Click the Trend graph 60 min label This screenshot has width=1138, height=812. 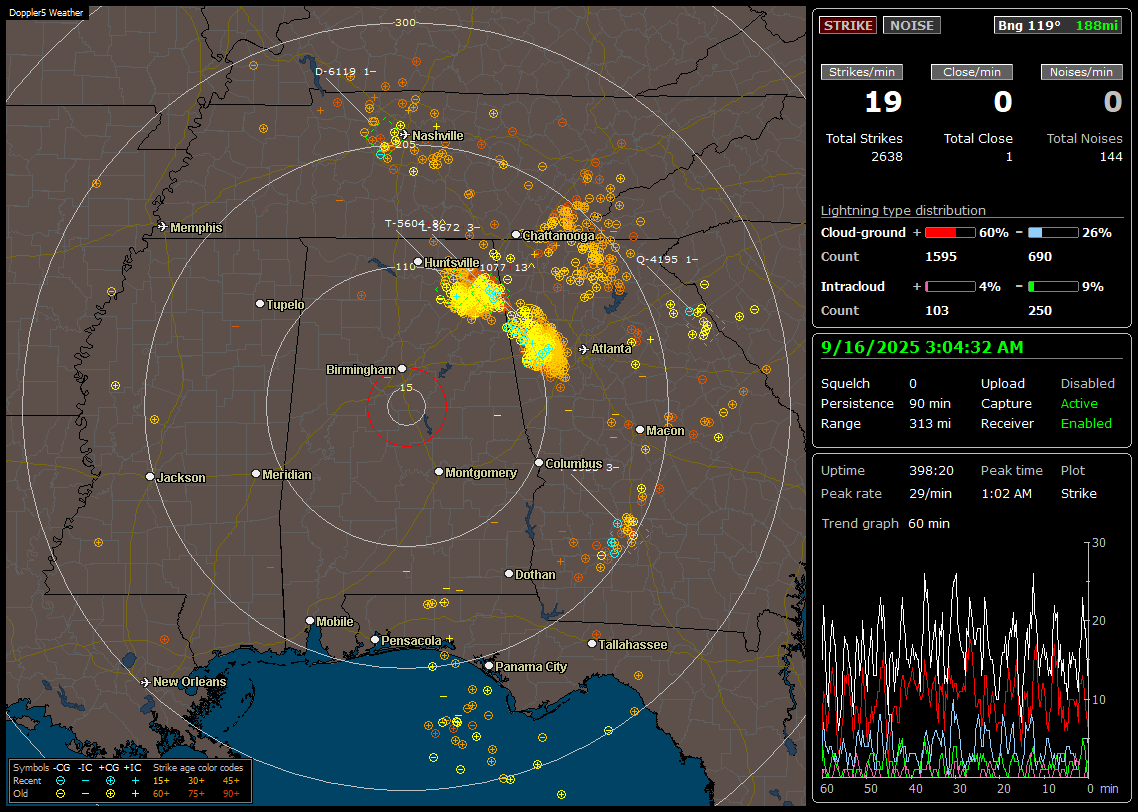[885, 524]
